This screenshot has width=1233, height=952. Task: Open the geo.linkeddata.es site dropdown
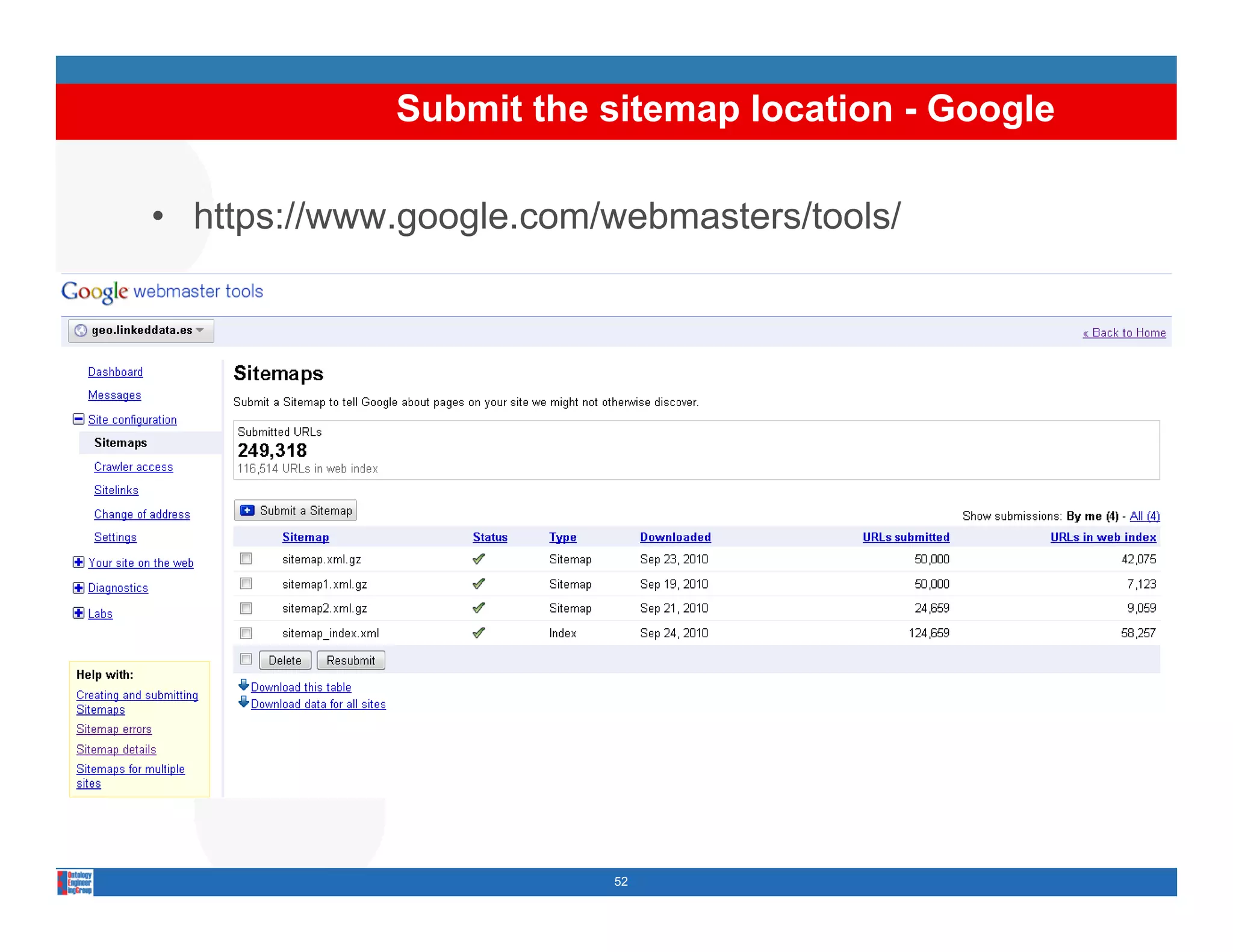click(x=141, y=330)
